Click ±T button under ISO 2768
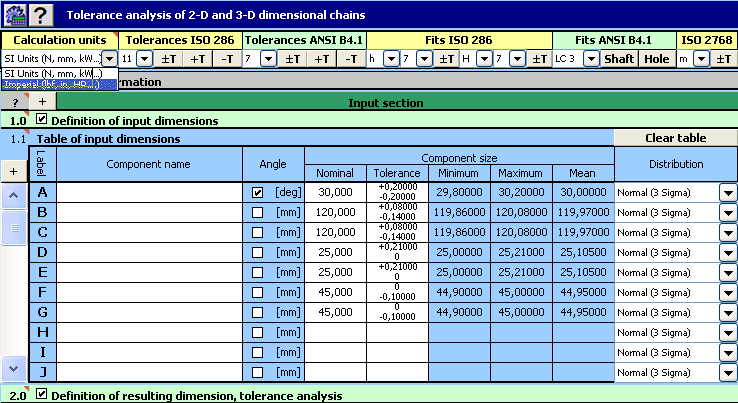Image resolution: width=738 pixels, height=403 pixels. click(723, 59)
